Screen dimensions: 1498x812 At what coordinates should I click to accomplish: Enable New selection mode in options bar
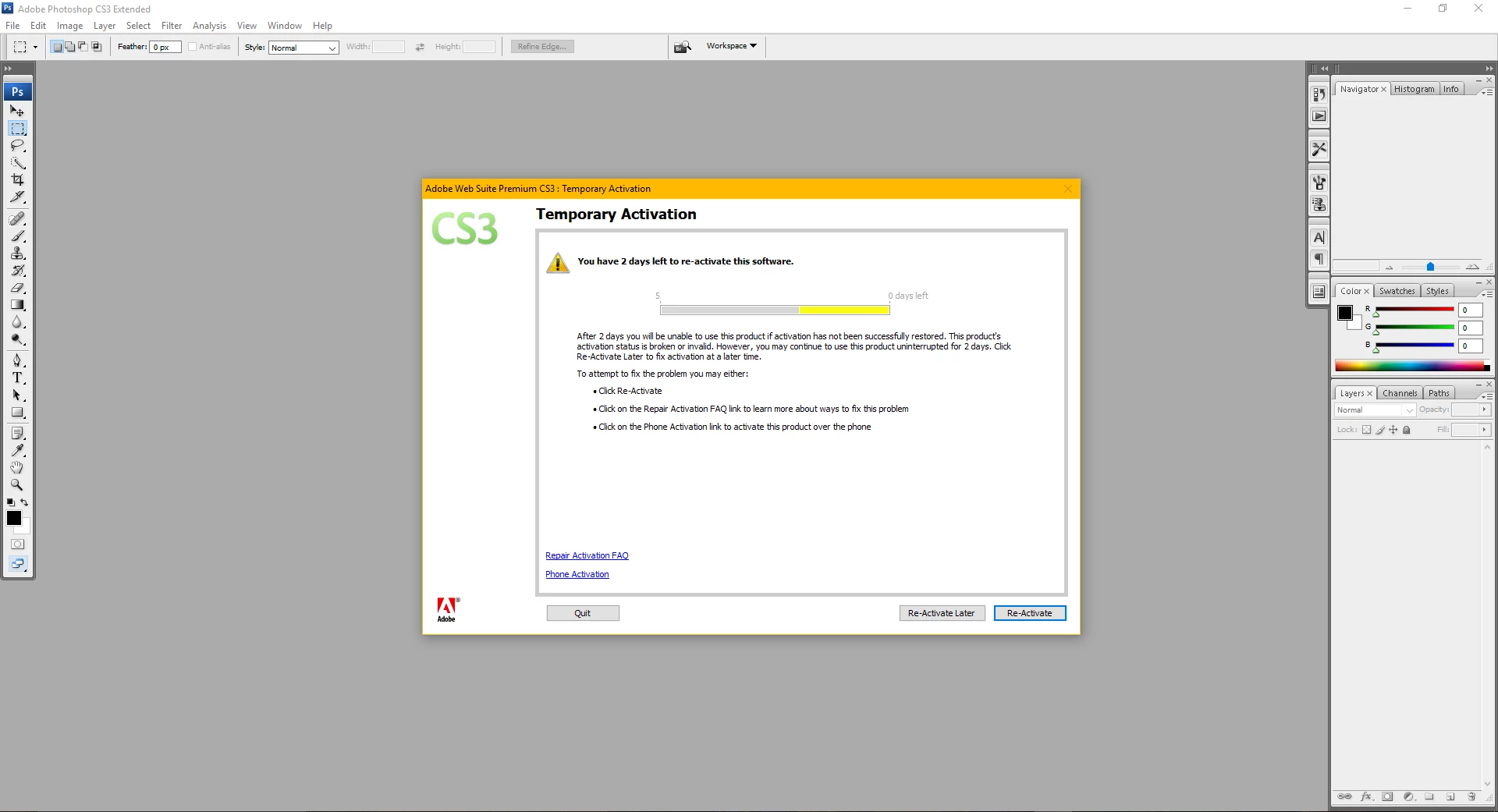[57, 47]
